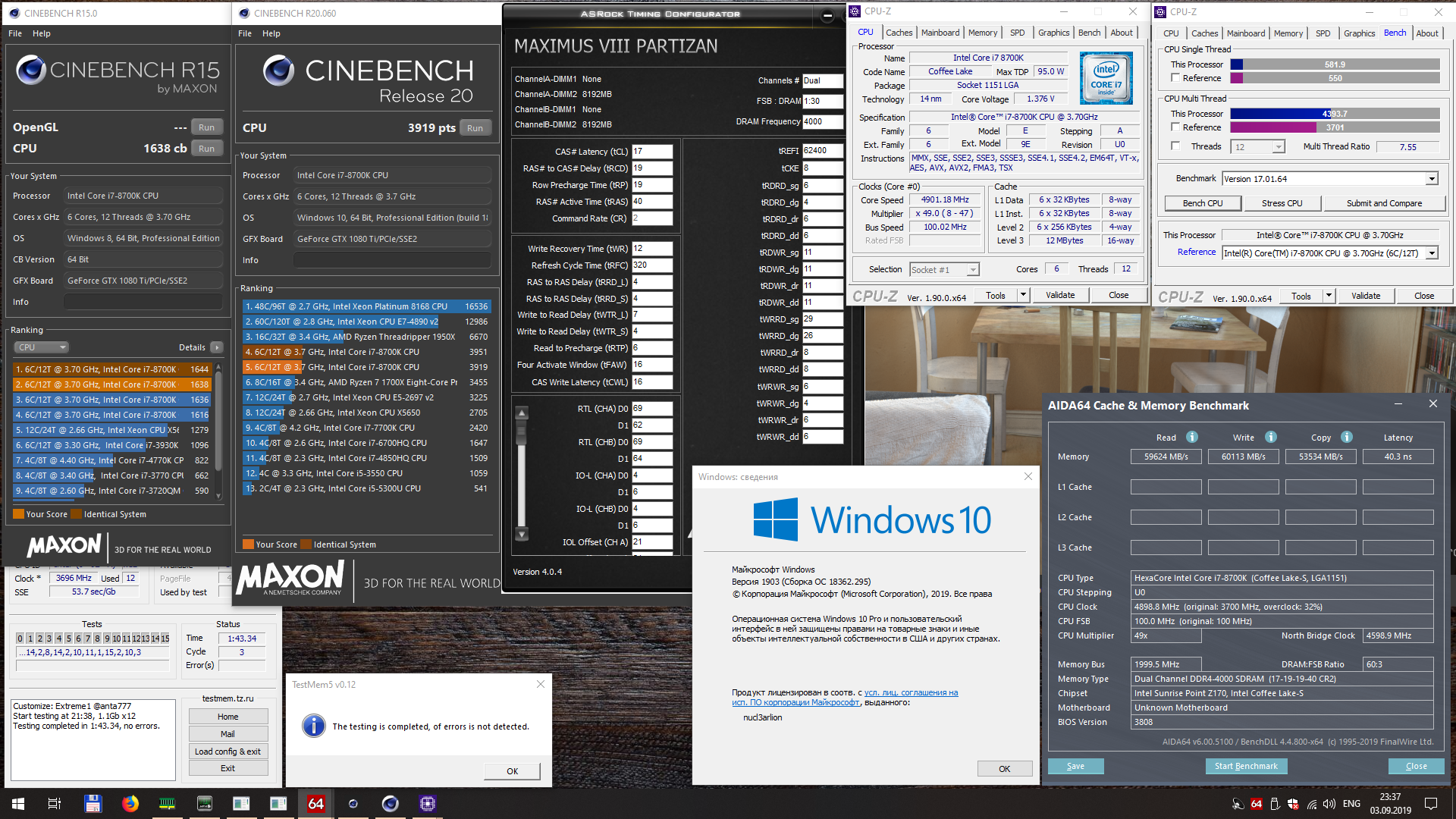The height and width of the screenshot is (819, 1456).
Task: Open the File menu in Cinebench R20
Action: pos(244,33)
